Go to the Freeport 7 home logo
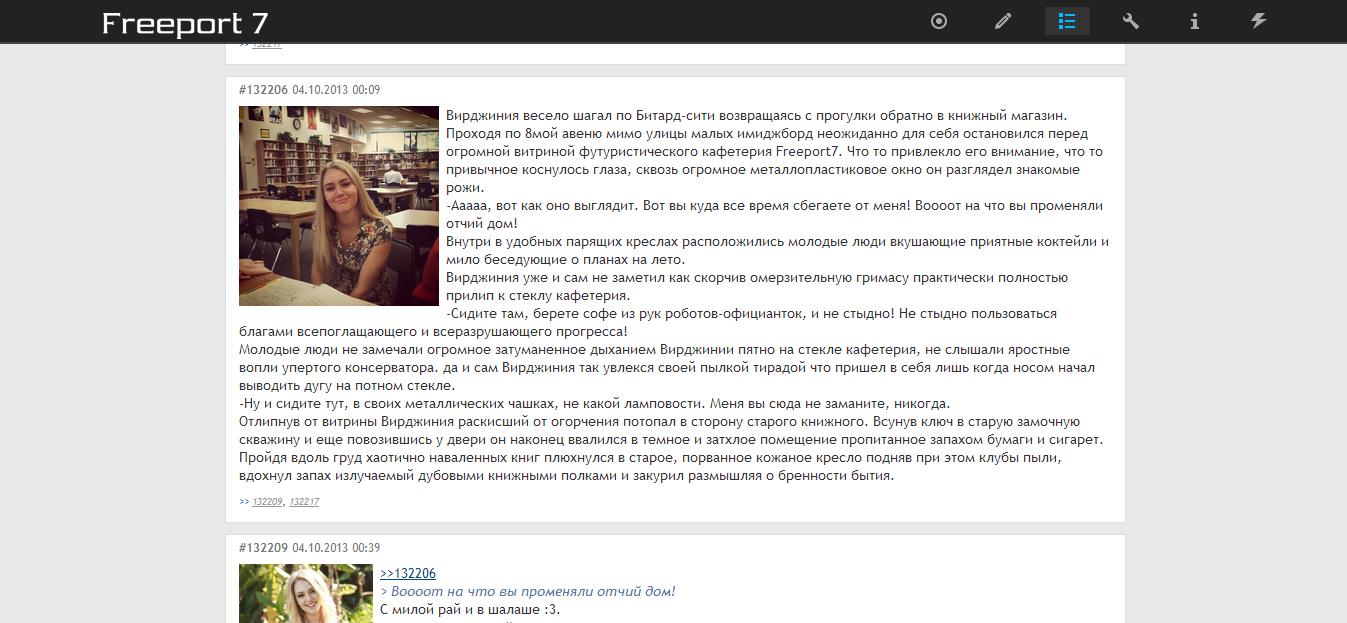Viewport: 1347px width, 623px height. tap(185, 23)
